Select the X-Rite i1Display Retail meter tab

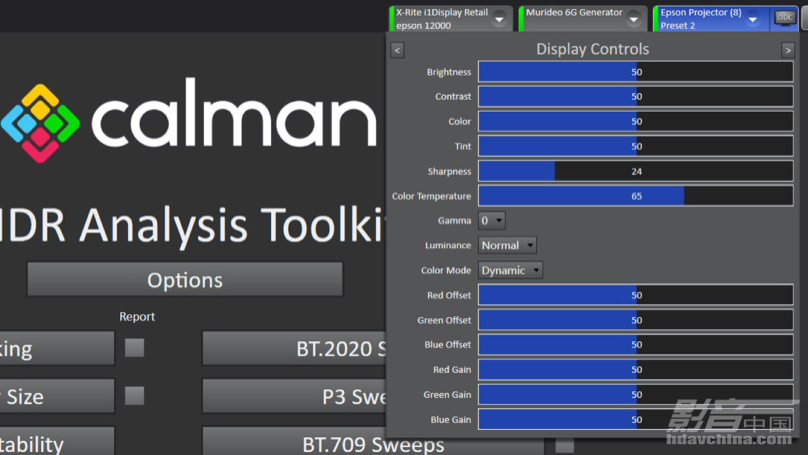tap(451, 19)
